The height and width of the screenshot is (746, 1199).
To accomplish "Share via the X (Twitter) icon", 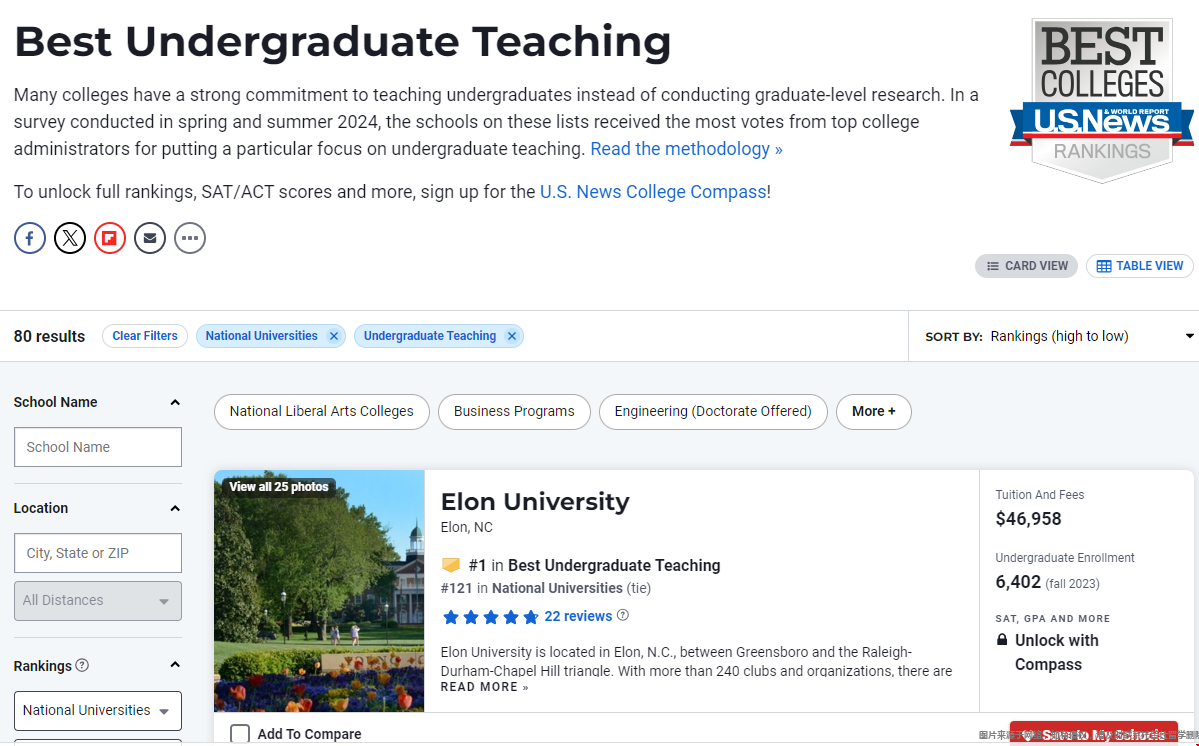I will [70, 238].
